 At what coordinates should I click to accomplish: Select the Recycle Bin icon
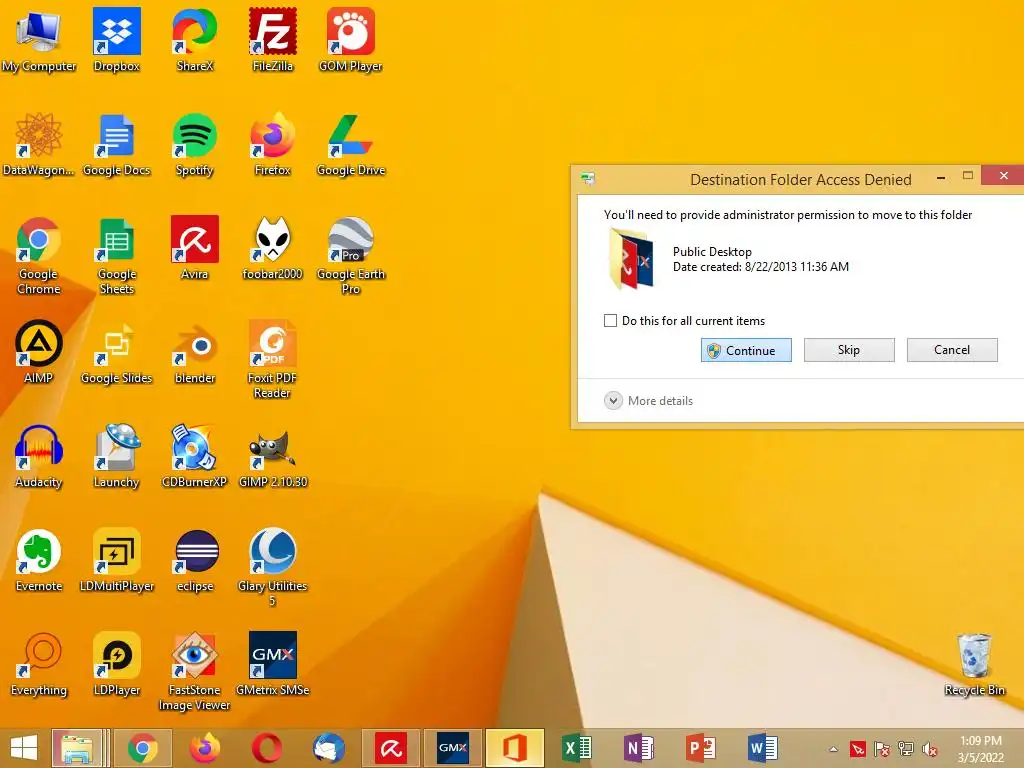[x=974, y=665]
